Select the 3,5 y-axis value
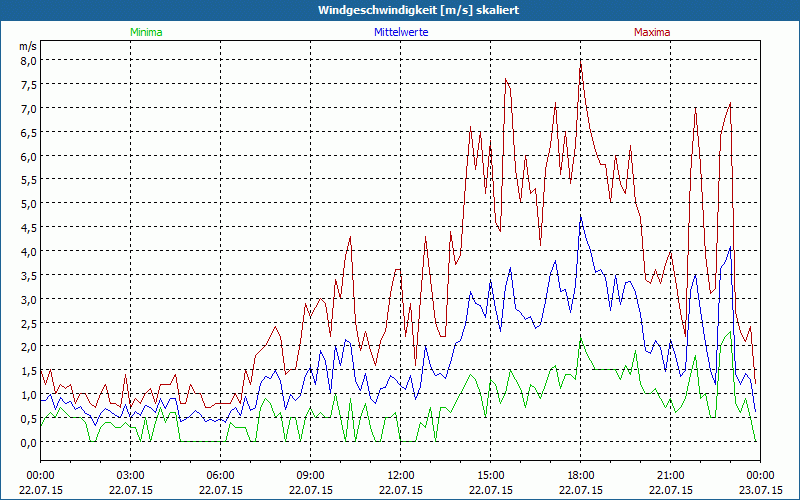This screenshot has width=800, height=500. (x=29, y=276)
